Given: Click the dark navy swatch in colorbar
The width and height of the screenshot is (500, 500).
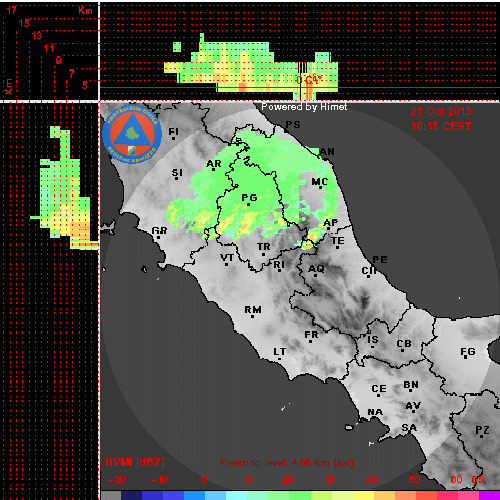Looking at the screenshot, I should tap(131, 495).
